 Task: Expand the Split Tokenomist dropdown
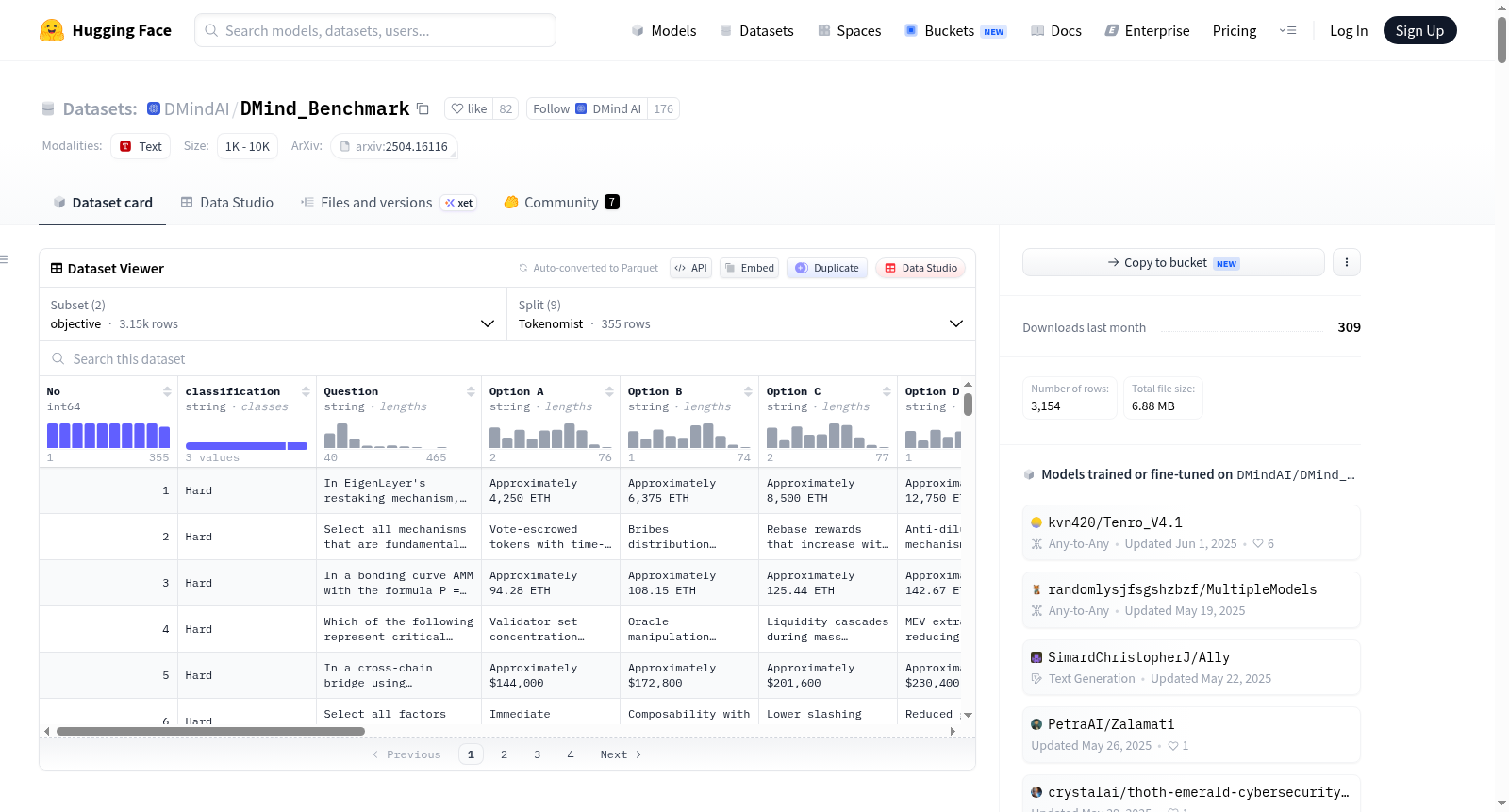point(740,314)
